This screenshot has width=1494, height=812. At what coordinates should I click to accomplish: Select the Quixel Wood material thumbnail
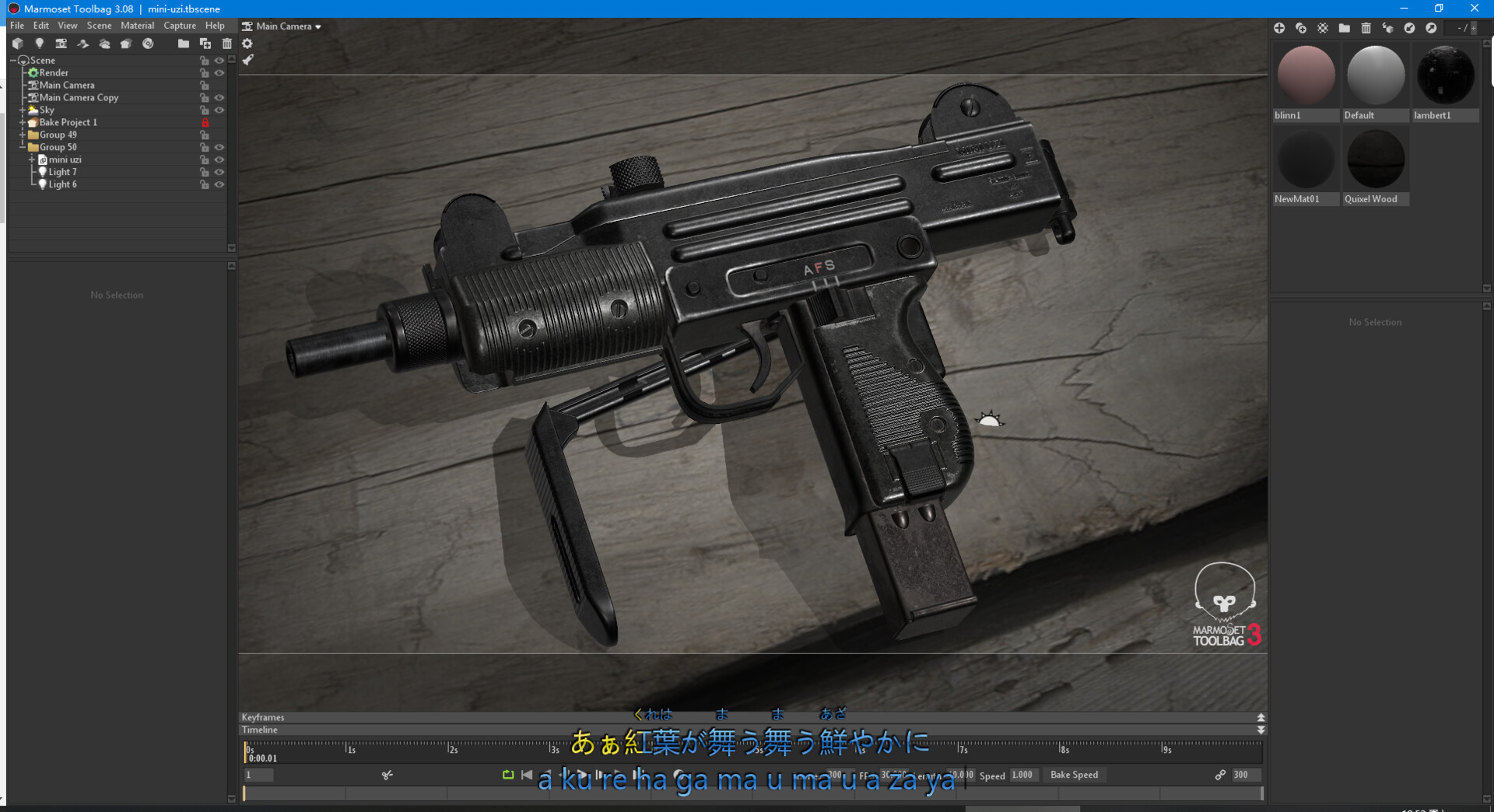[x=1374, y=159]
